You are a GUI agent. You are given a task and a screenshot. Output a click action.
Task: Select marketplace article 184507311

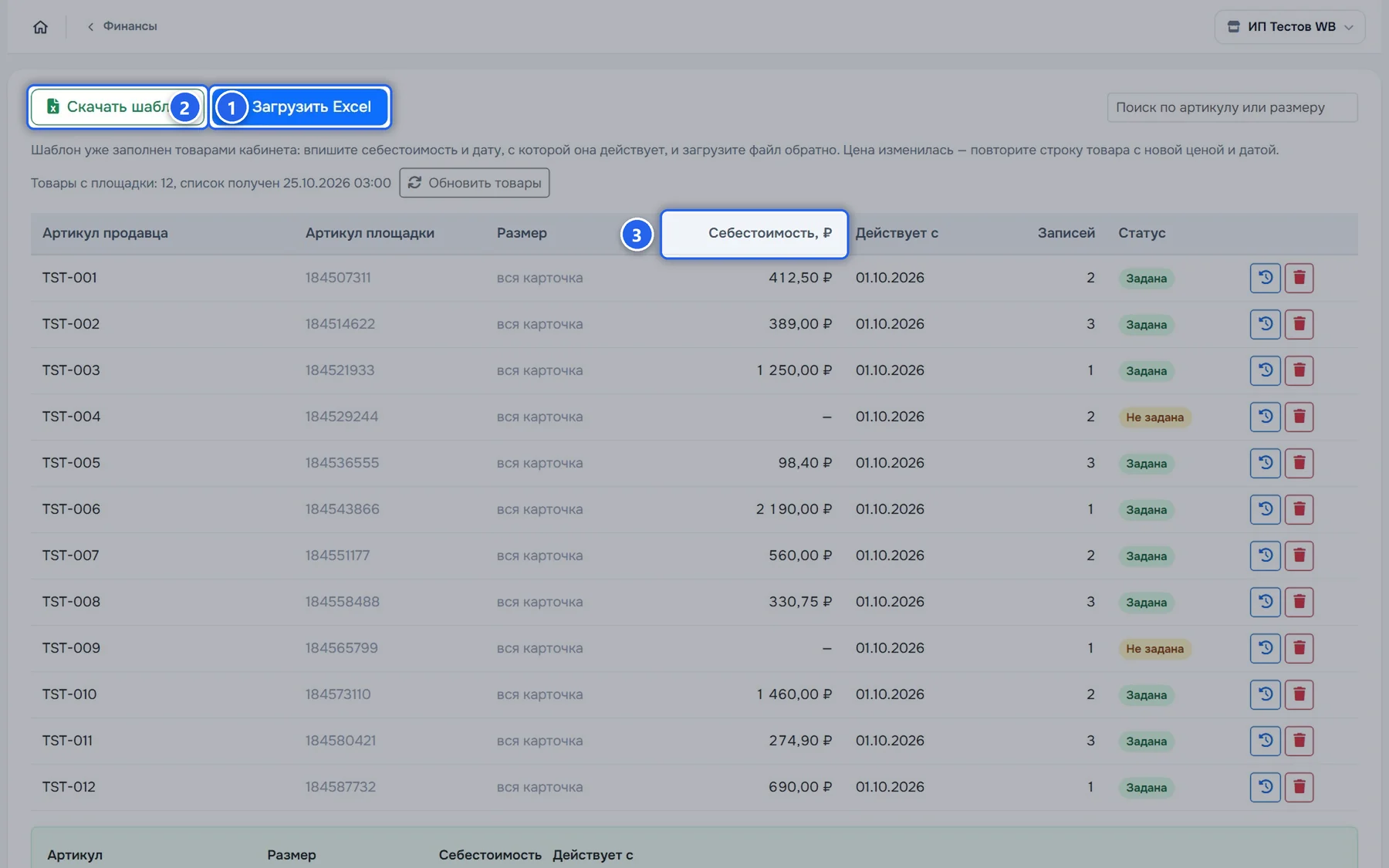click(x=338, y=278)
